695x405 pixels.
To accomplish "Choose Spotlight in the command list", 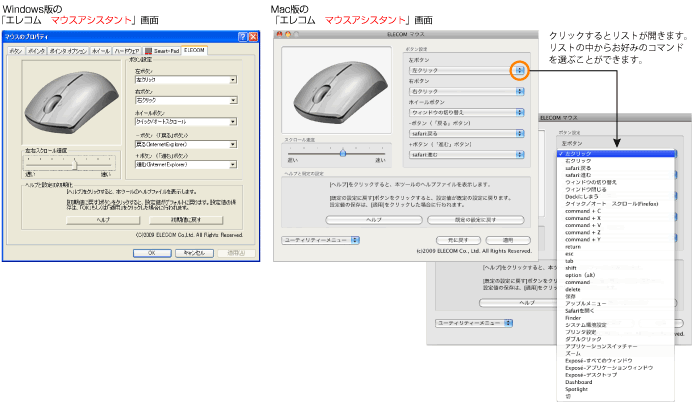I will click(616, 389).
